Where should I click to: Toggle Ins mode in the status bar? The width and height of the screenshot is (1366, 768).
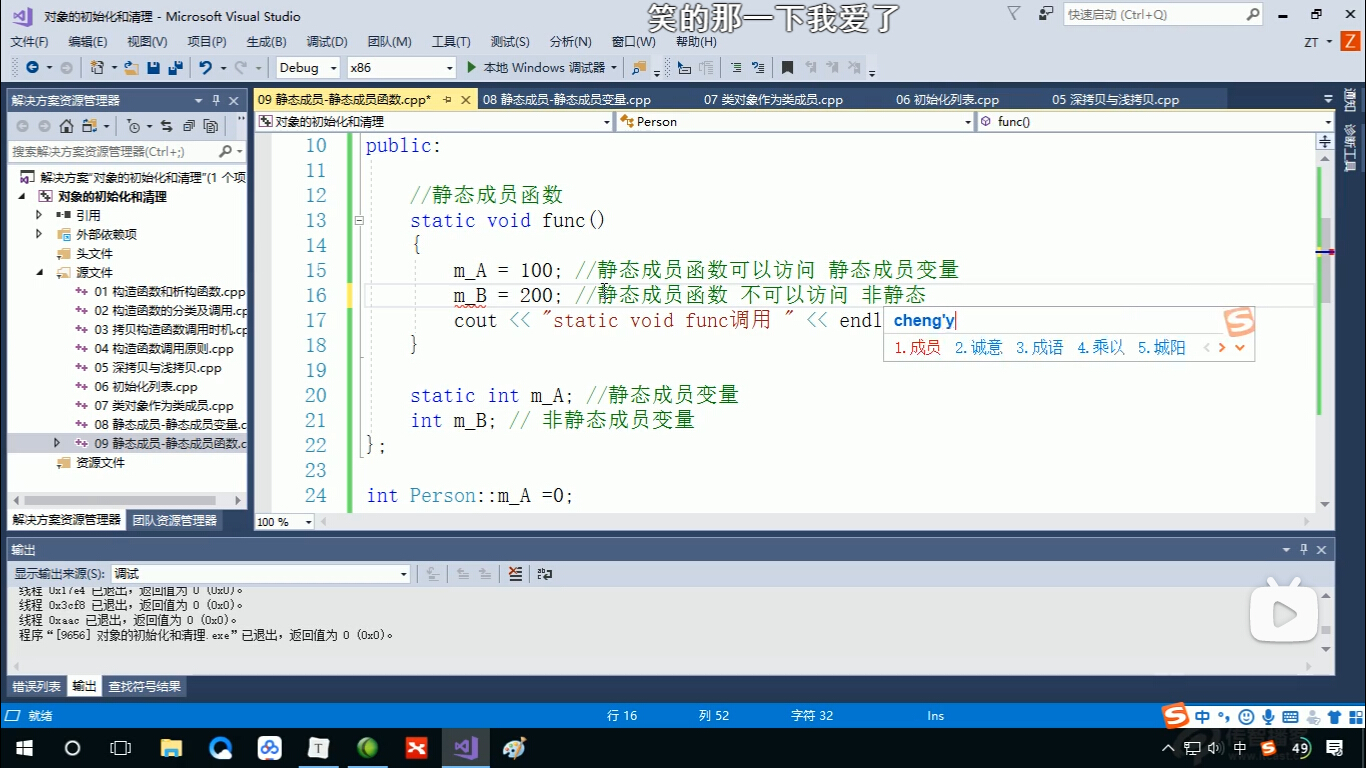(935, 716)
